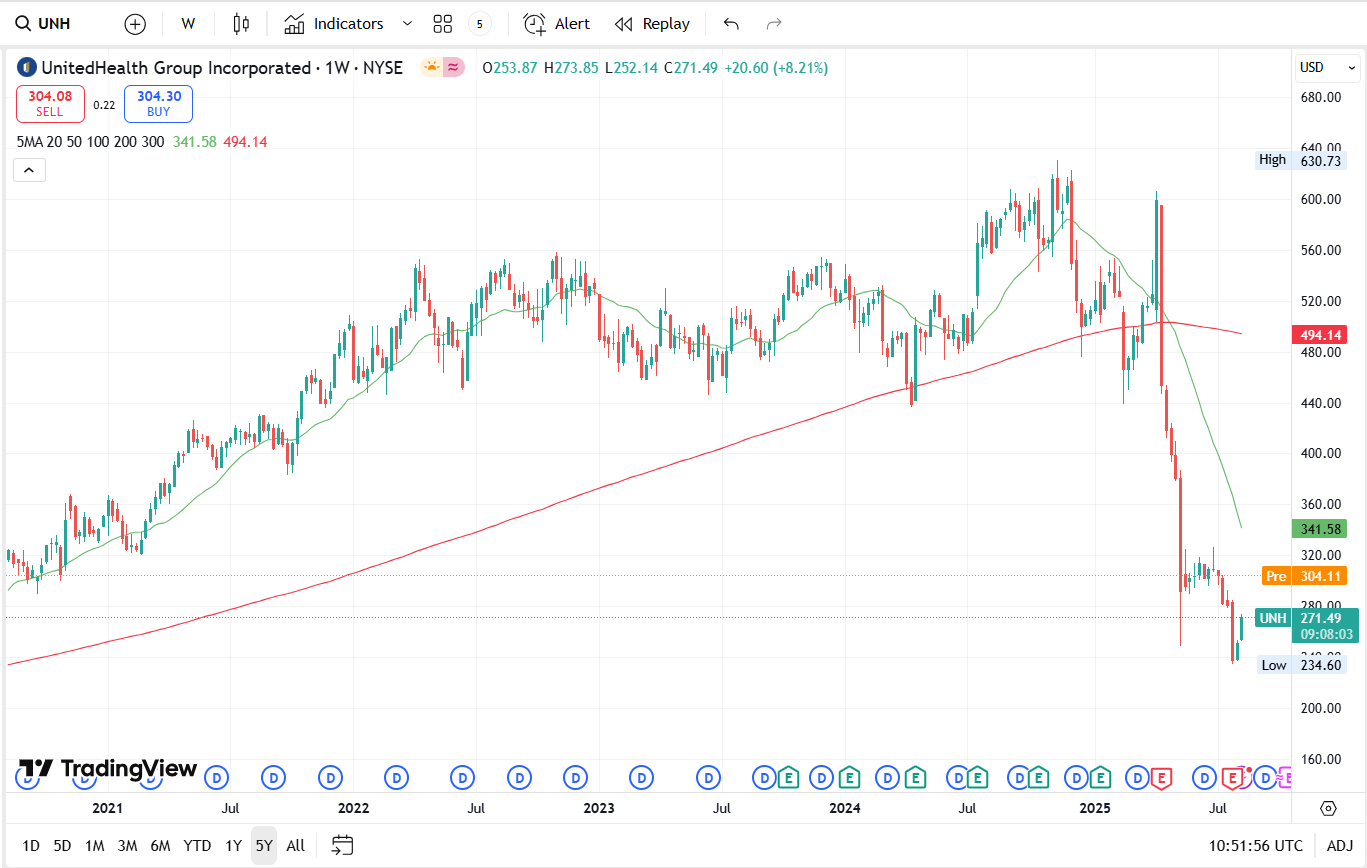This screenshot has width=1367, height=868.
Task: Click the 200.00 price scale value
Action: click(x=1320, y=708)
